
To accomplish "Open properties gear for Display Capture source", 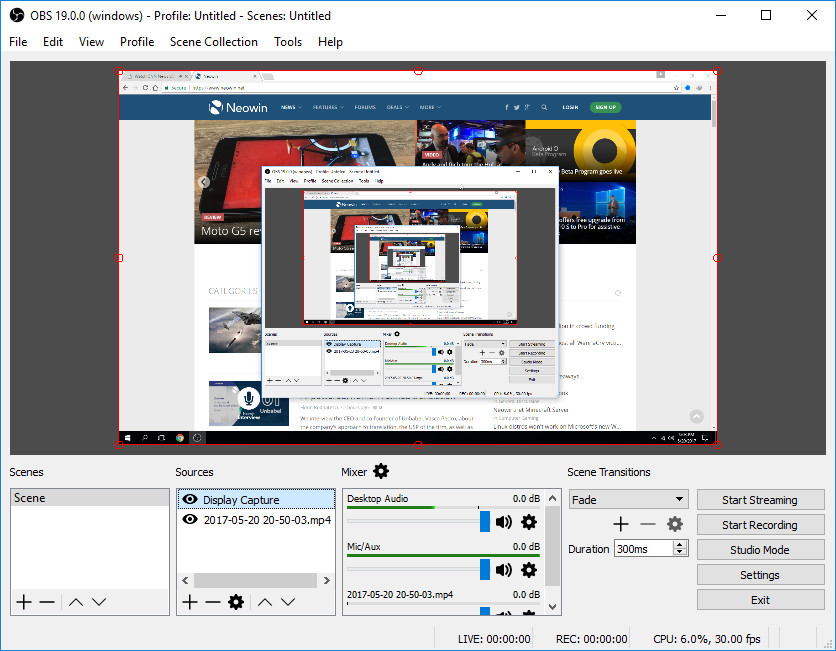I will pos(235,601).
